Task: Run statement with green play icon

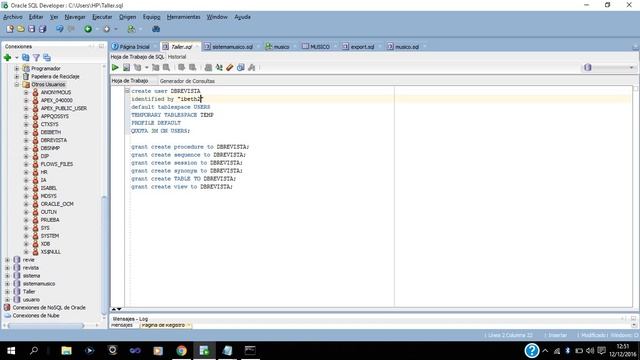Action: [x=115, y=68]
